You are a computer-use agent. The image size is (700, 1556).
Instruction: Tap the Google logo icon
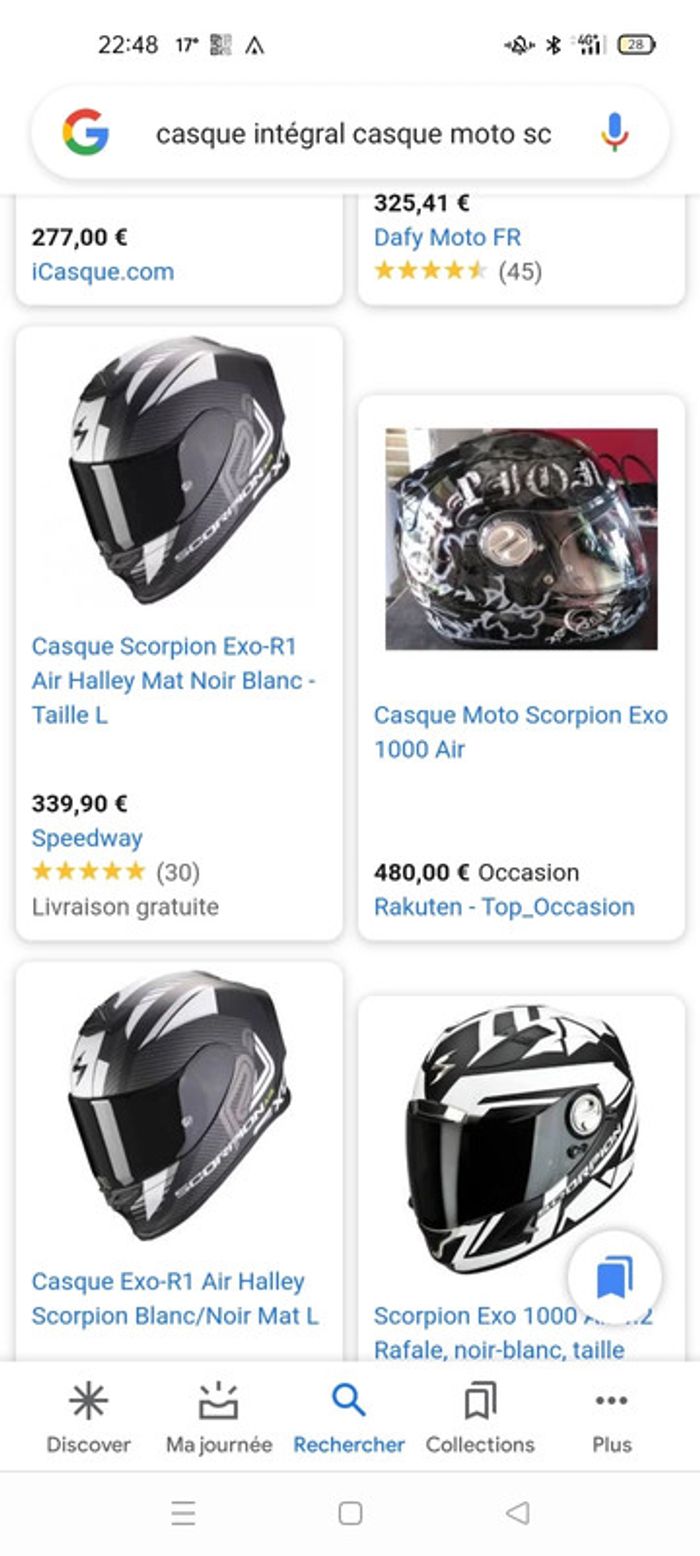click(x=86, y=132)
